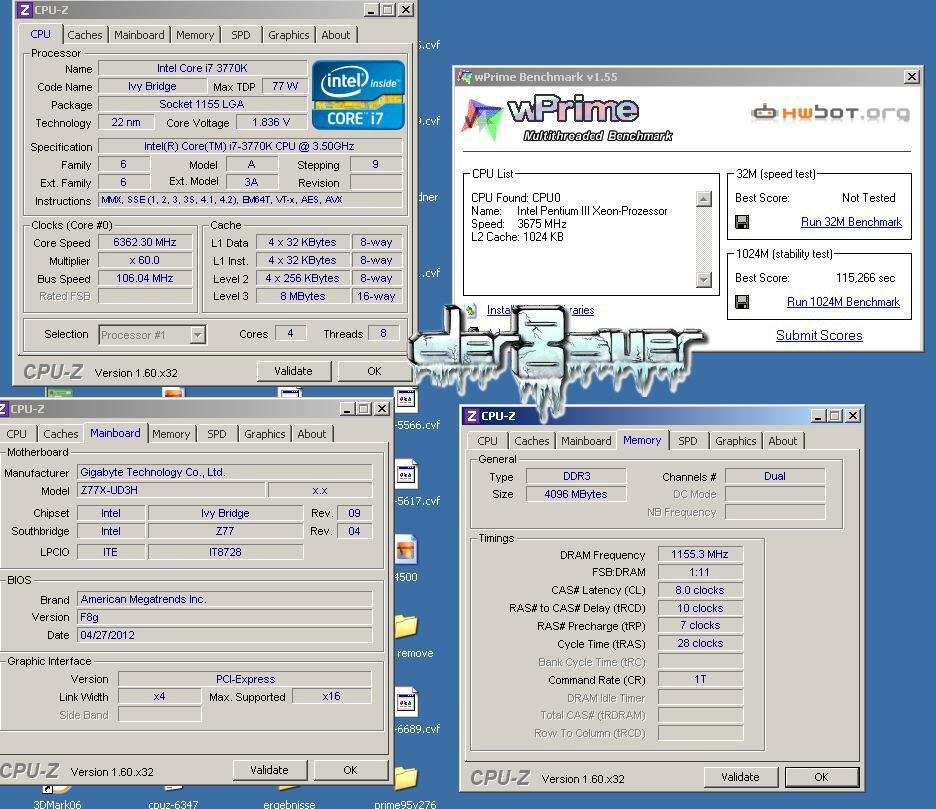Click the Core Voltage 1.836 V field
This screenshot has height=809, width=936.
point(271,122)
